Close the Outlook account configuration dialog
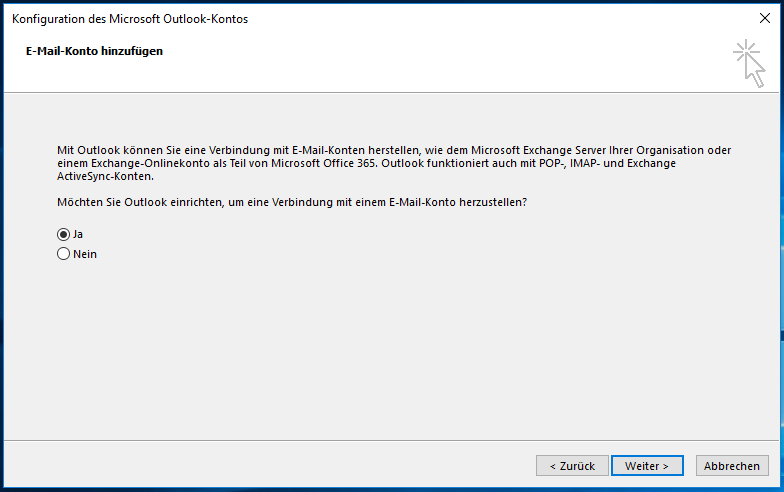784x492 pixels. click(764, 18)
